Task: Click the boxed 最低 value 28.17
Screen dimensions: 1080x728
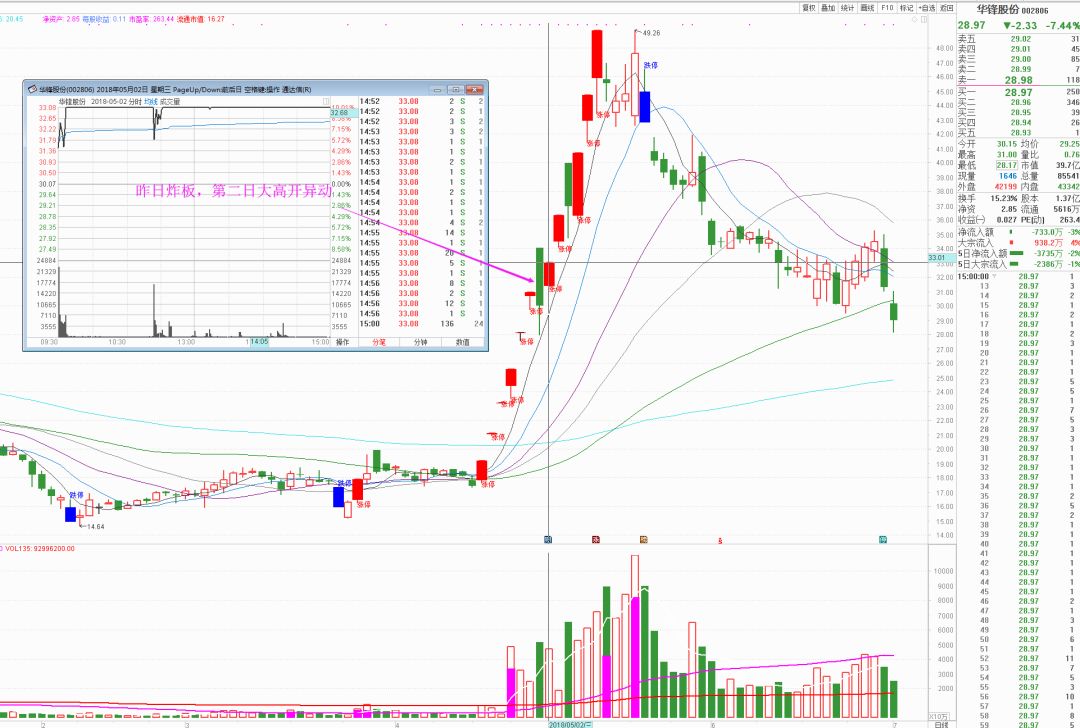Action: pyautogui.click(x=1006, y=165)
